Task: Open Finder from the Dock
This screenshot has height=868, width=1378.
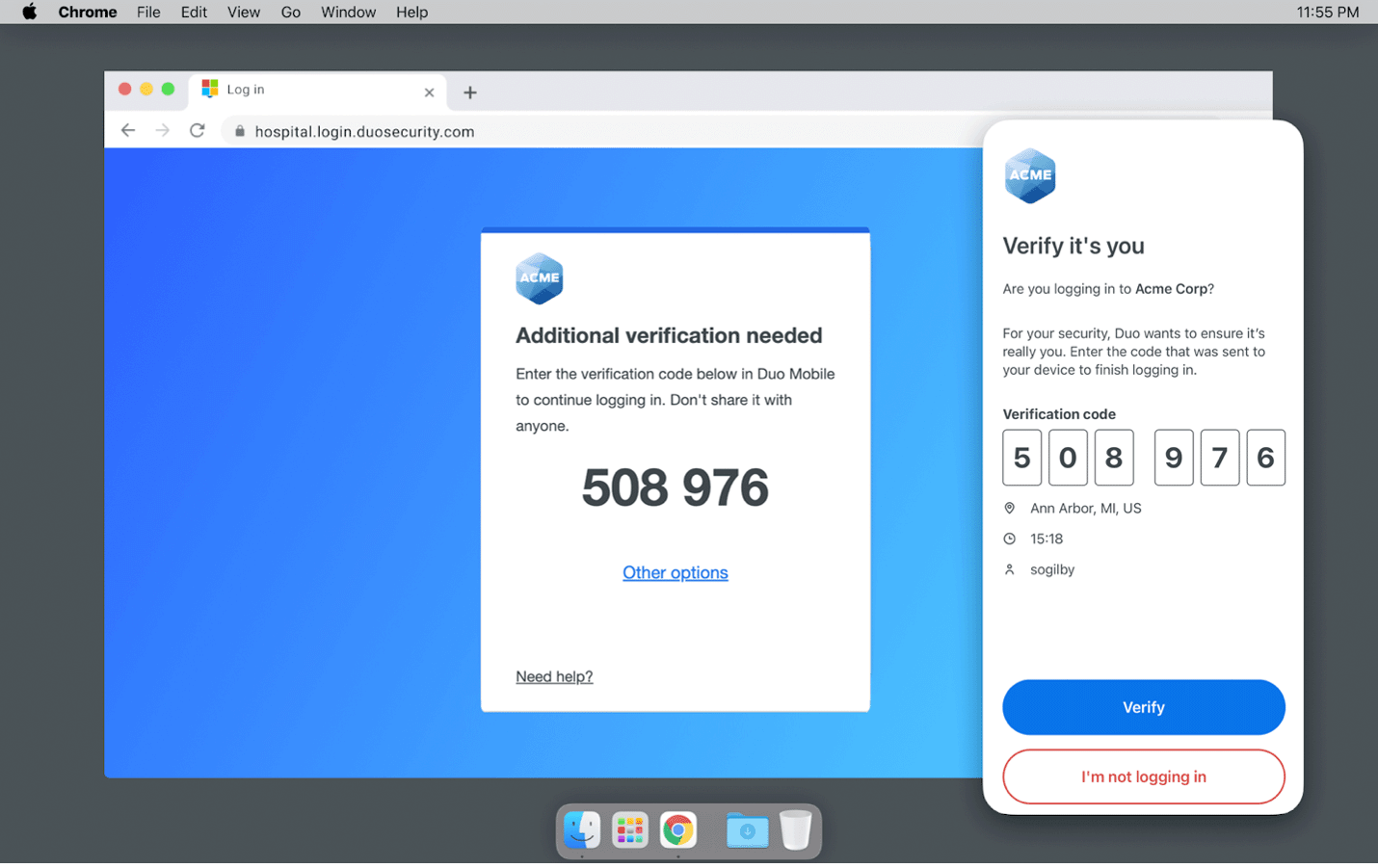Action: point(581,829)
